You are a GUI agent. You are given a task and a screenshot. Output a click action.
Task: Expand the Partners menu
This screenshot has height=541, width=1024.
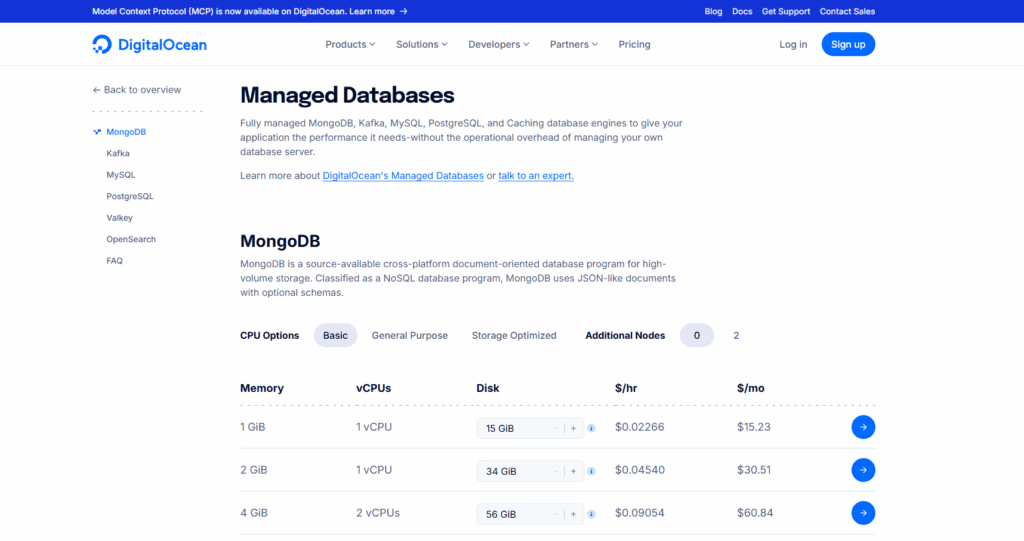pyautogui.click(x=573, y=44)
